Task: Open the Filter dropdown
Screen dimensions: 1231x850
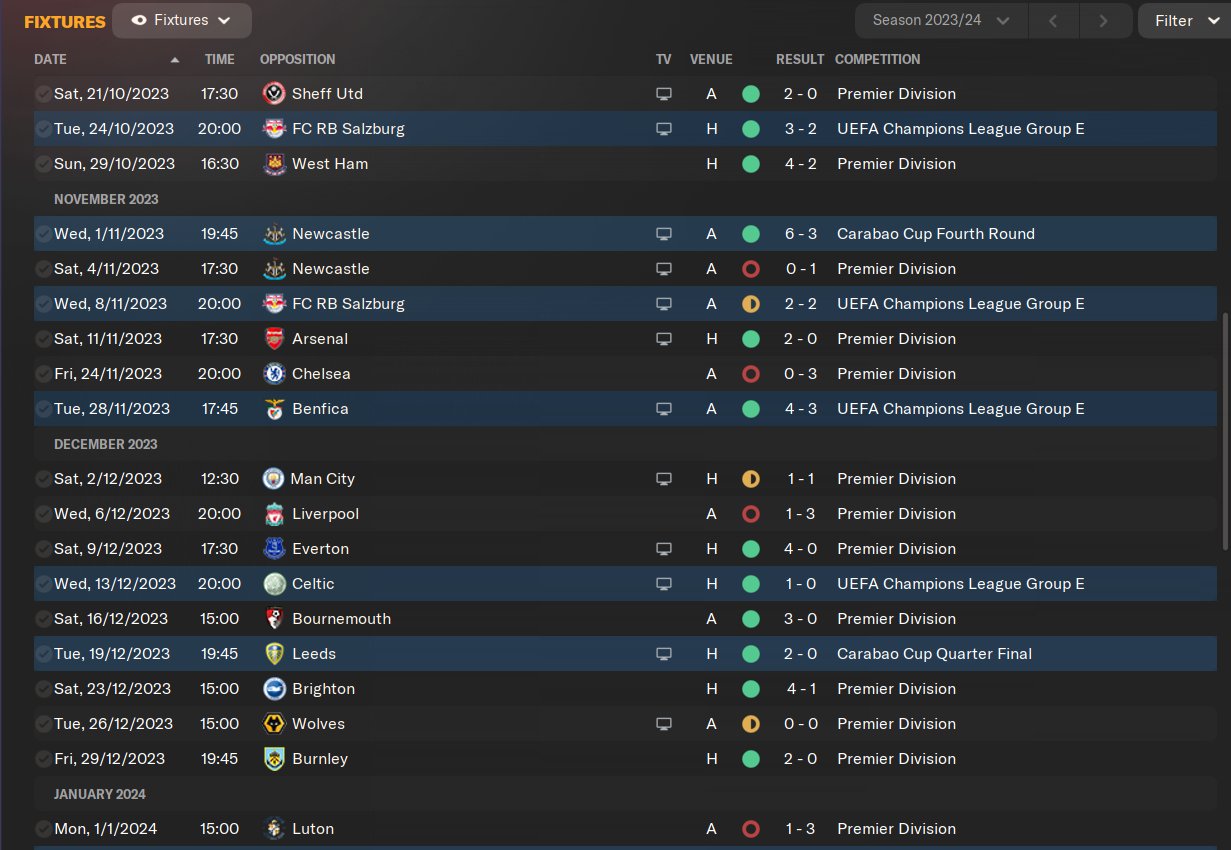Action: pos(1185,20)
